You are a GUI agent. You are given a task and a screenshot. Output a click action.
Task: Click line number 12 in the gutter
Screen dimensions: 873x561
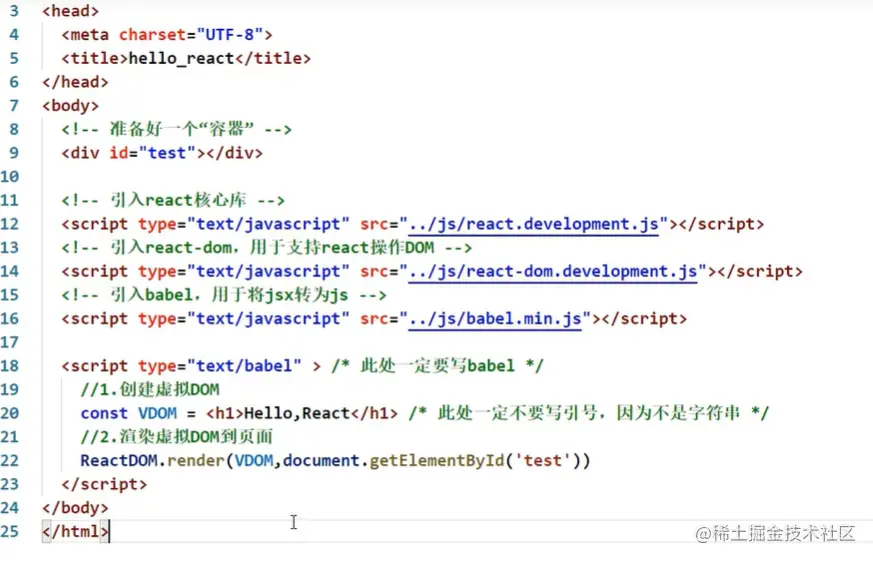[9, 224]
